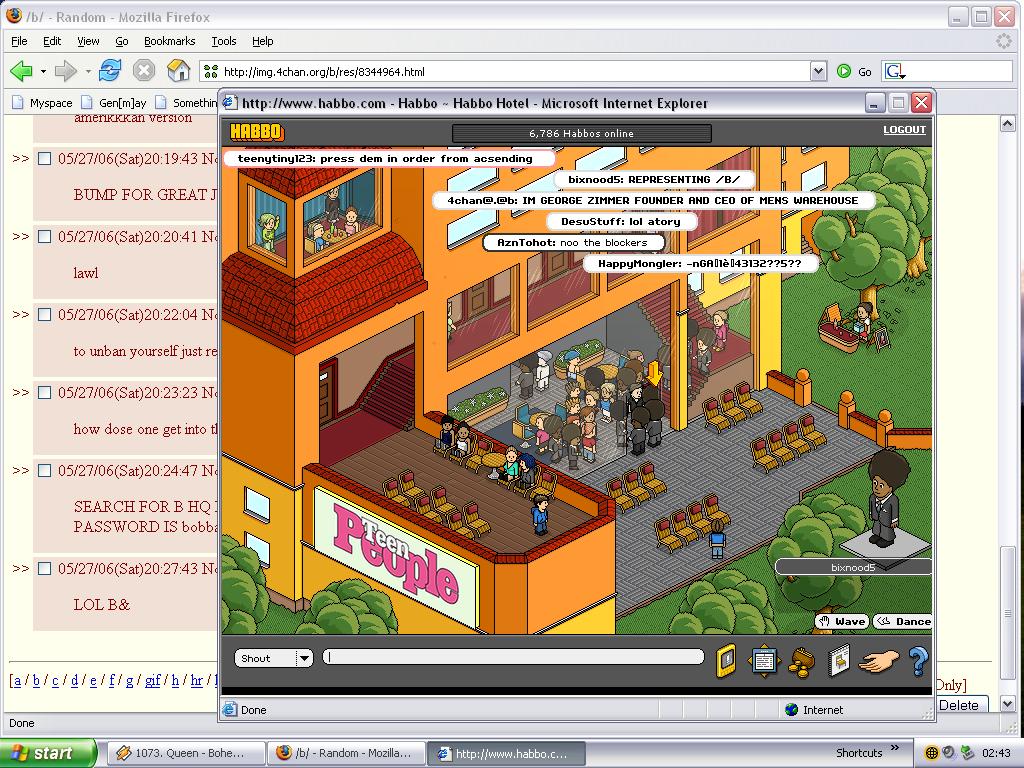The width and height of the screenshot is (1024, 768).
Task: Tick checkbox for post 20:20:41
Action: coord(44,236)
